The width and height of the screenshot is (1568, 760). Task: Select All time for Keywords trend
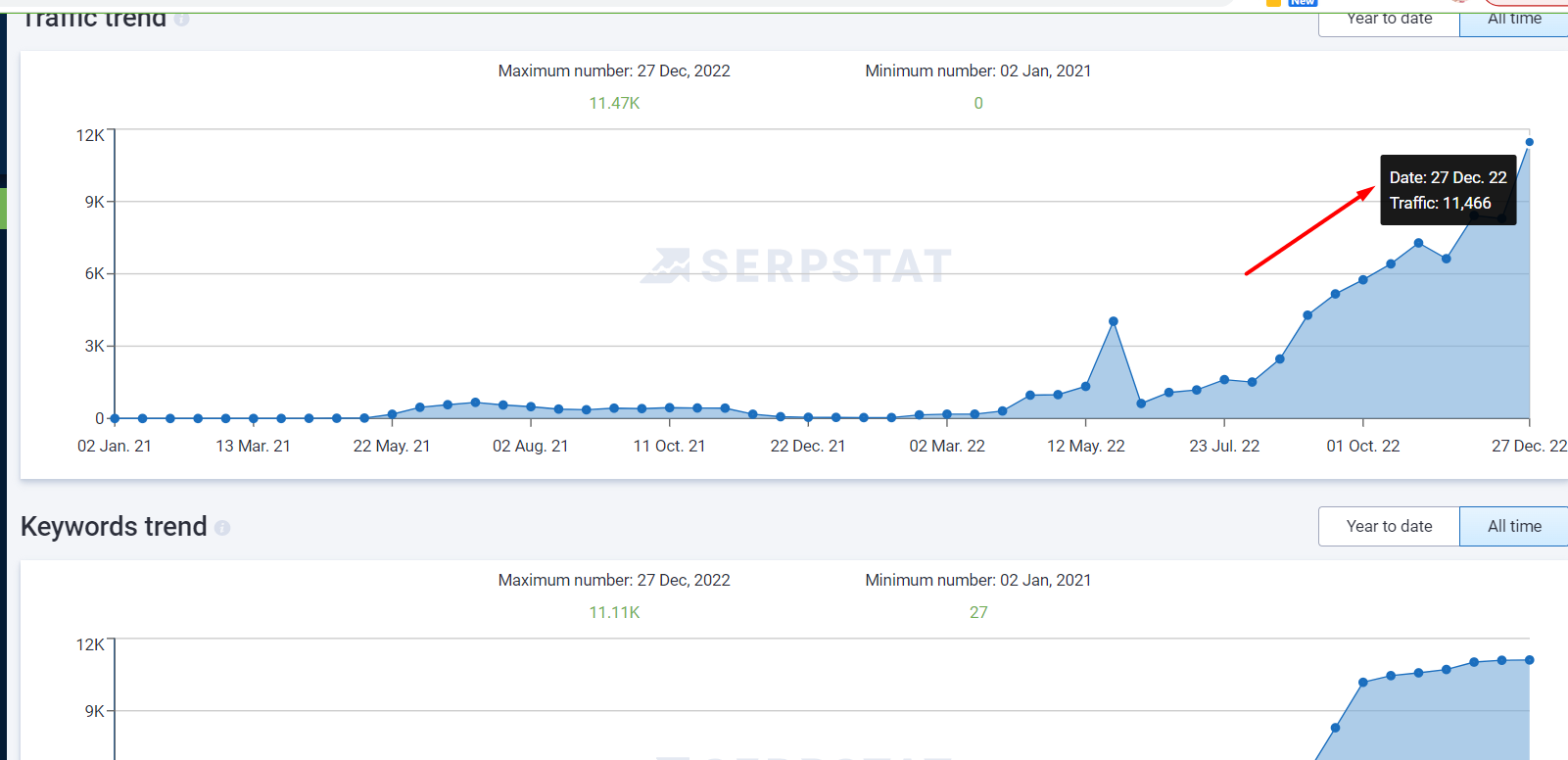(x=1514, y=526)
